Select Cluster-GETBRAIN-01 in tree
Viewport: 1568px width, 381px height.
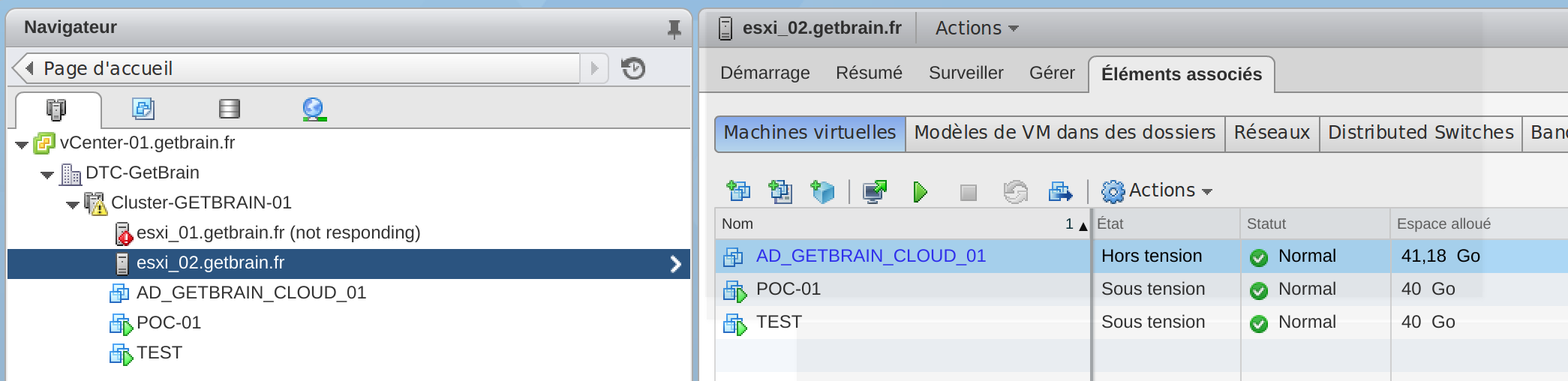click(x=201, y=202)
